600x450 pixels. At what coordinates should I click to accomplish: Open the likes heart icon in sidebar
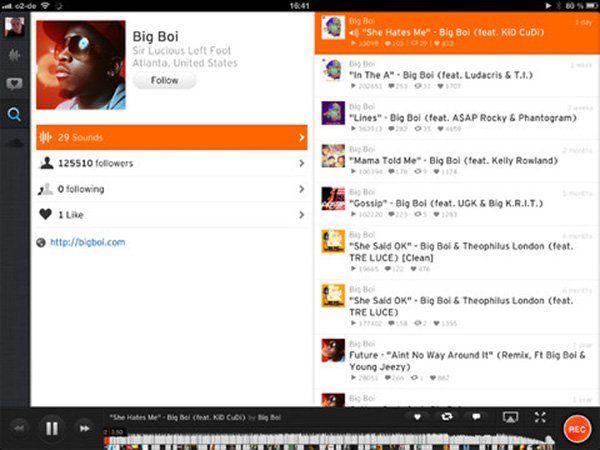pos(15,83)
